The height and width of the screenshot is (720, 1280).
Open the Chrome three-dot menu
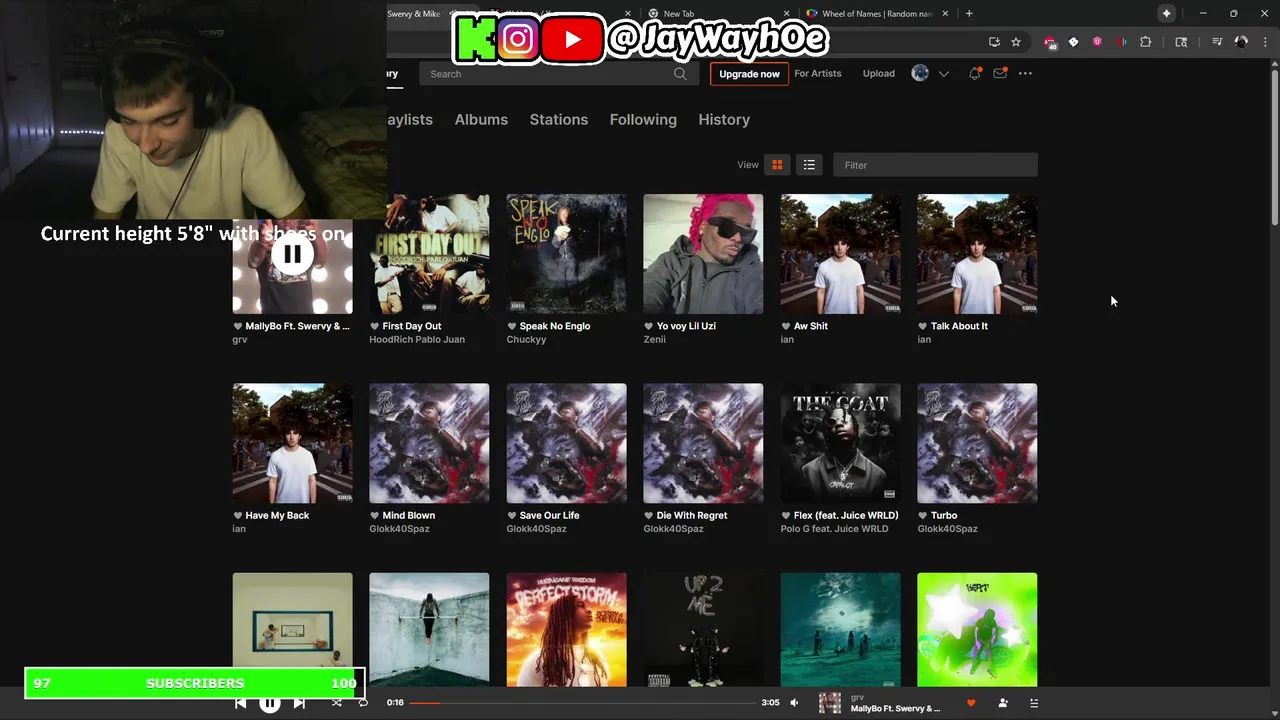pos(1264,42)
